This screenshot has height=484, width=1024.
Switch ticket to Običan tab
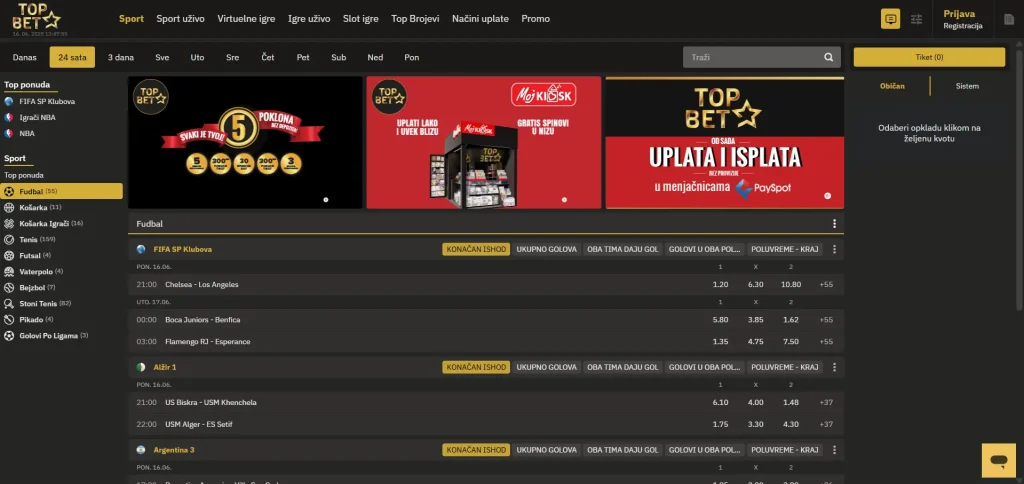(892, 86)
